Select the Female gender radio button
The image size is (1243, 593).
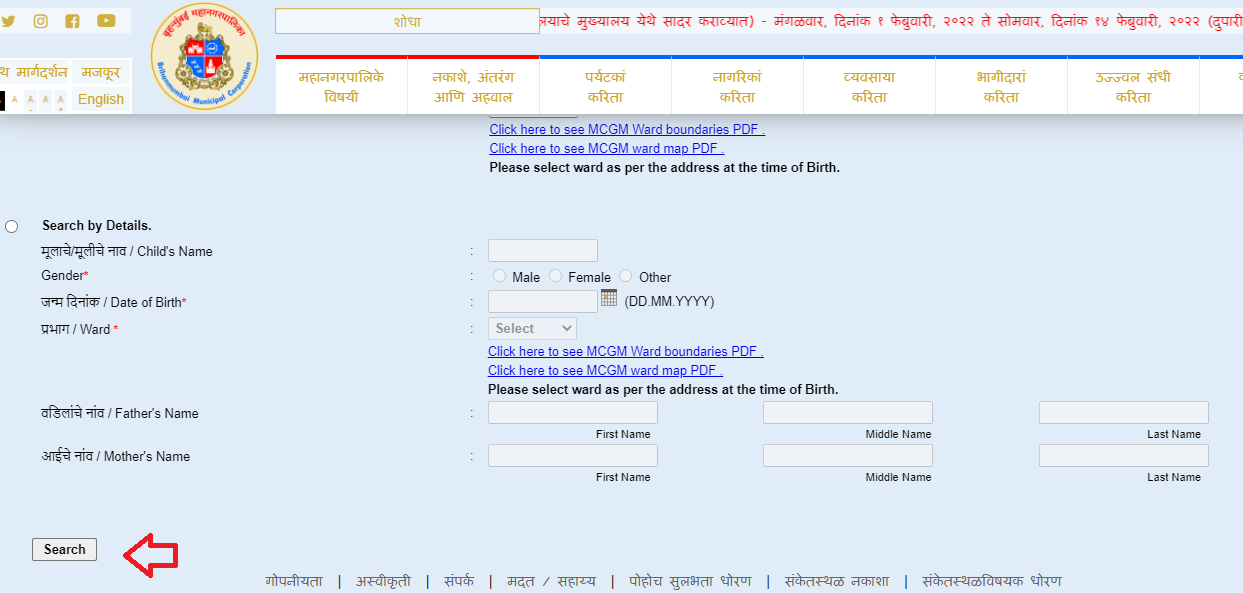coord(556,277)
